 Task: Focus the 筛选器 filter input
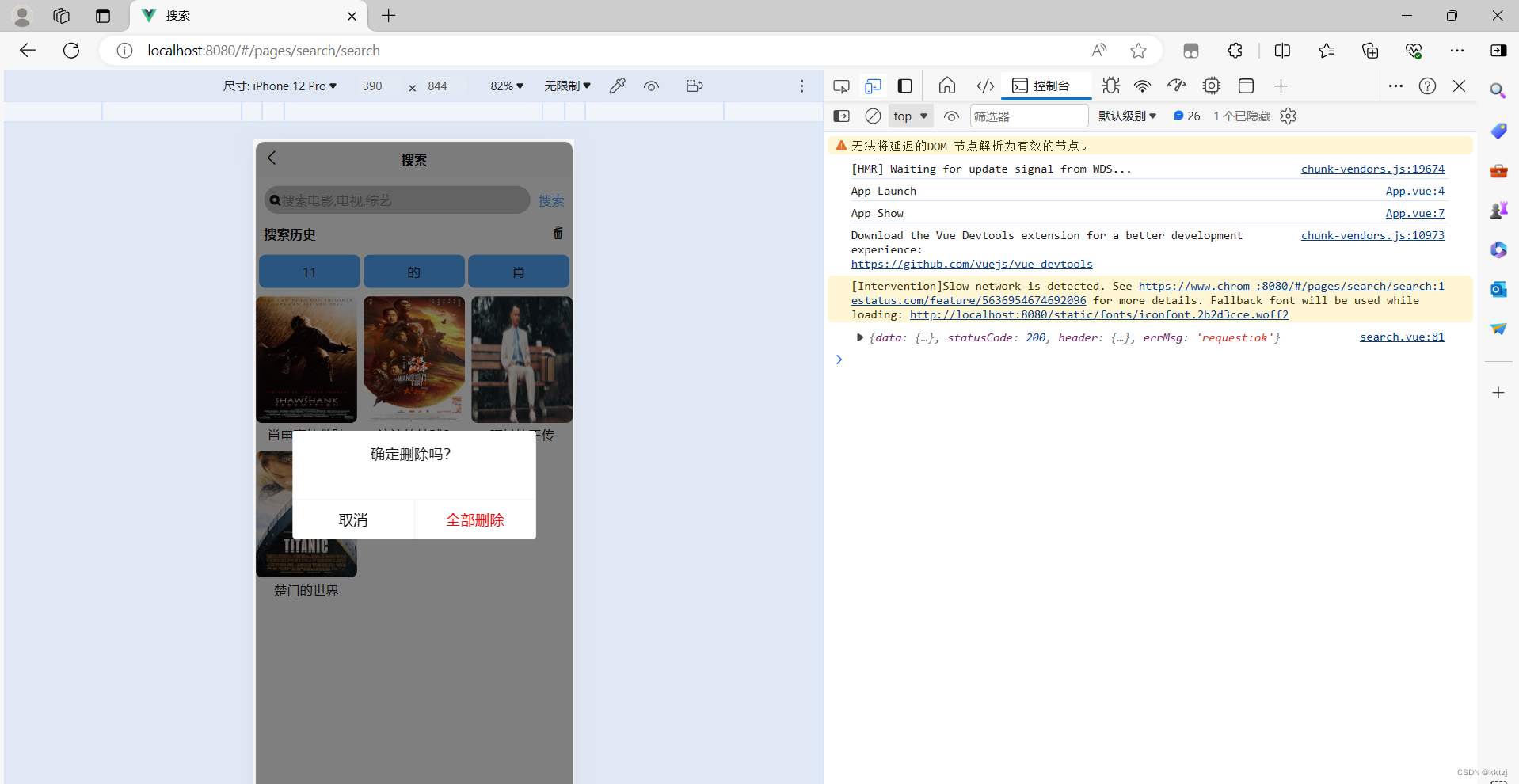point(1029,116)
